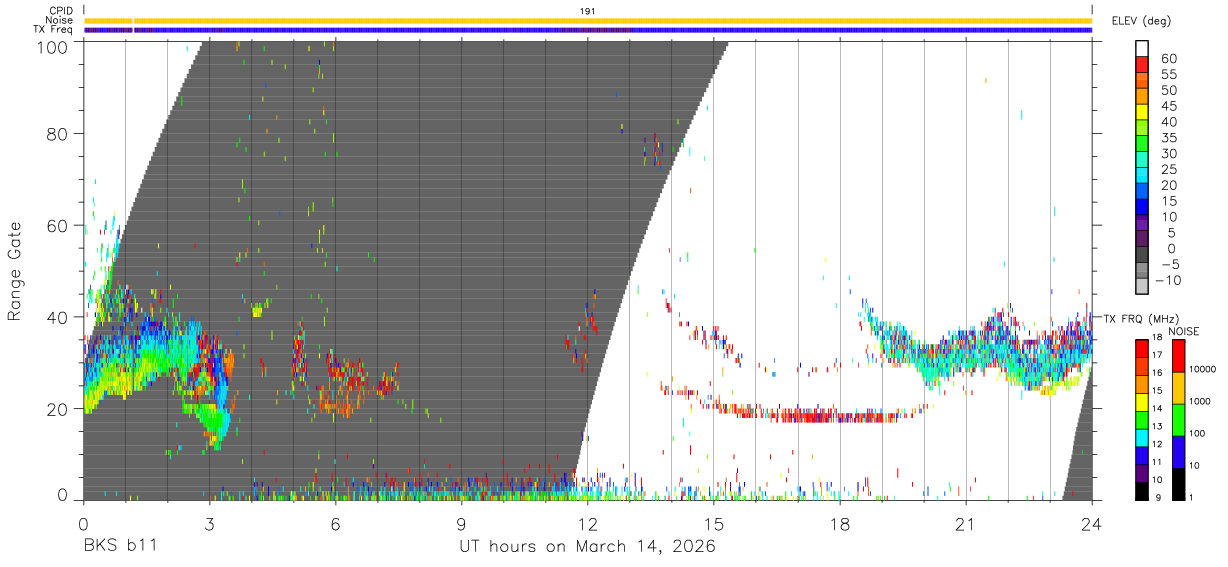Screen dimensions: 1228x567
Task: Pick the orange segment of NOISE color bar
Action: (1178, 386)
